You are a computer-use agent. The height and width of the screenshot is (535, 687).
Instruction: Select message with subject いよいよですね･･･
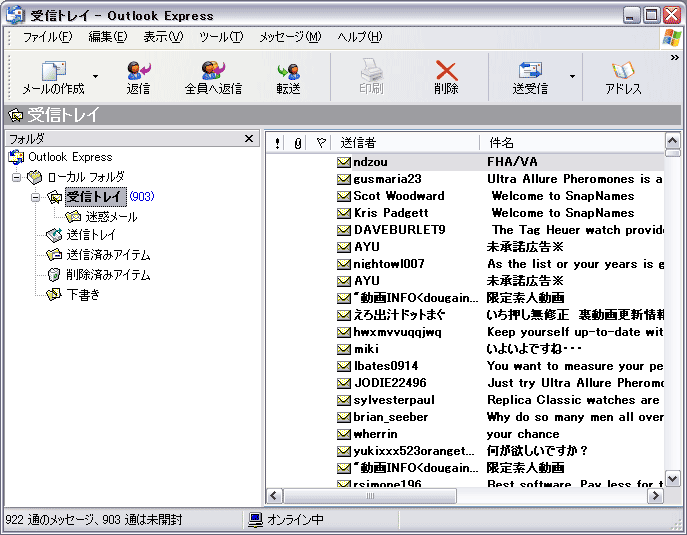tap(465, 349)
